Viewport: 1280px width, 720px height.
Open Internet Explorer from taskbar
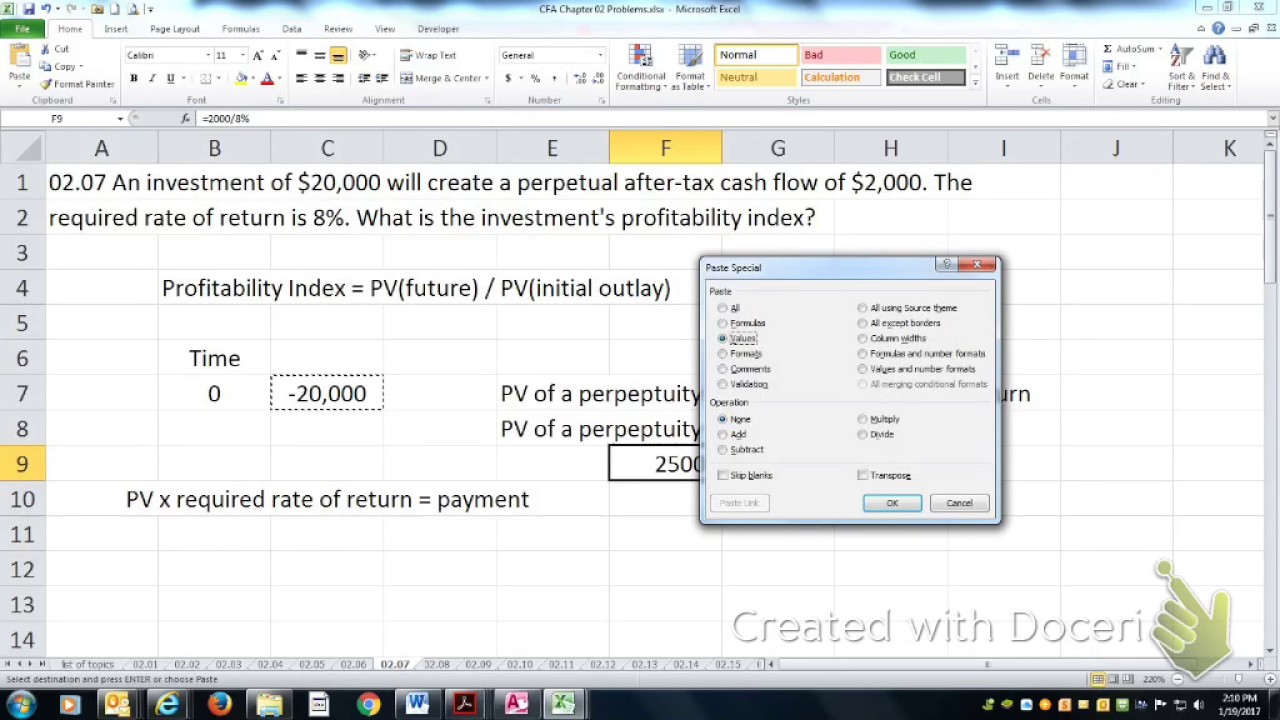[x=167, y=704]
